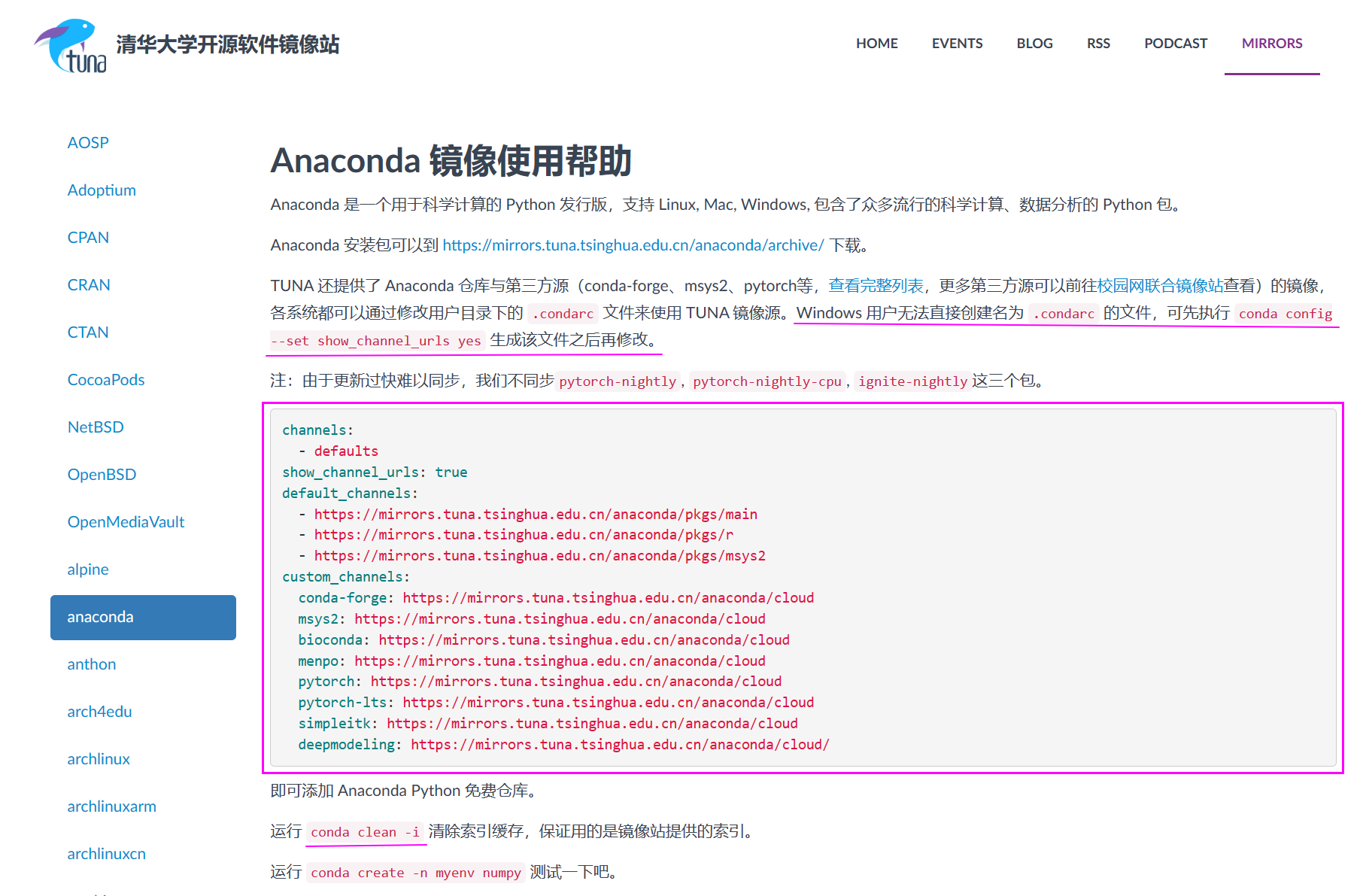Open the 校园网联合镜像站 link
This screenshot has height=896, width=1366.
coord(1160,286)
